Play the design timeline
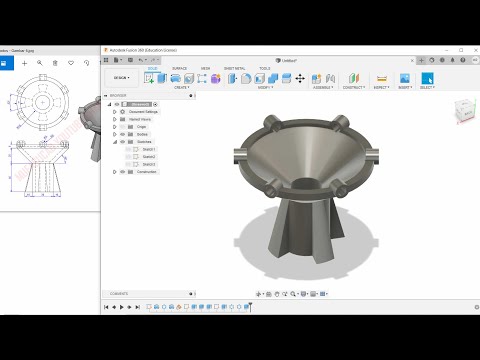 pos(122,307)
